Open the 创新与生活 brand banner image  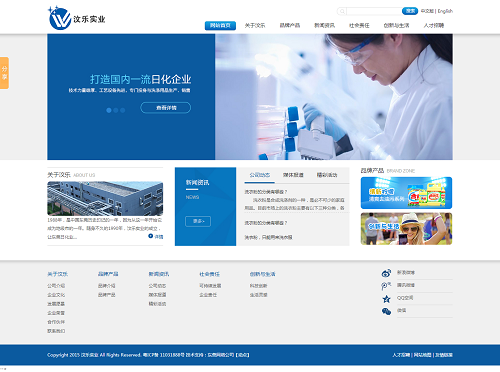(x=406, y=229)
